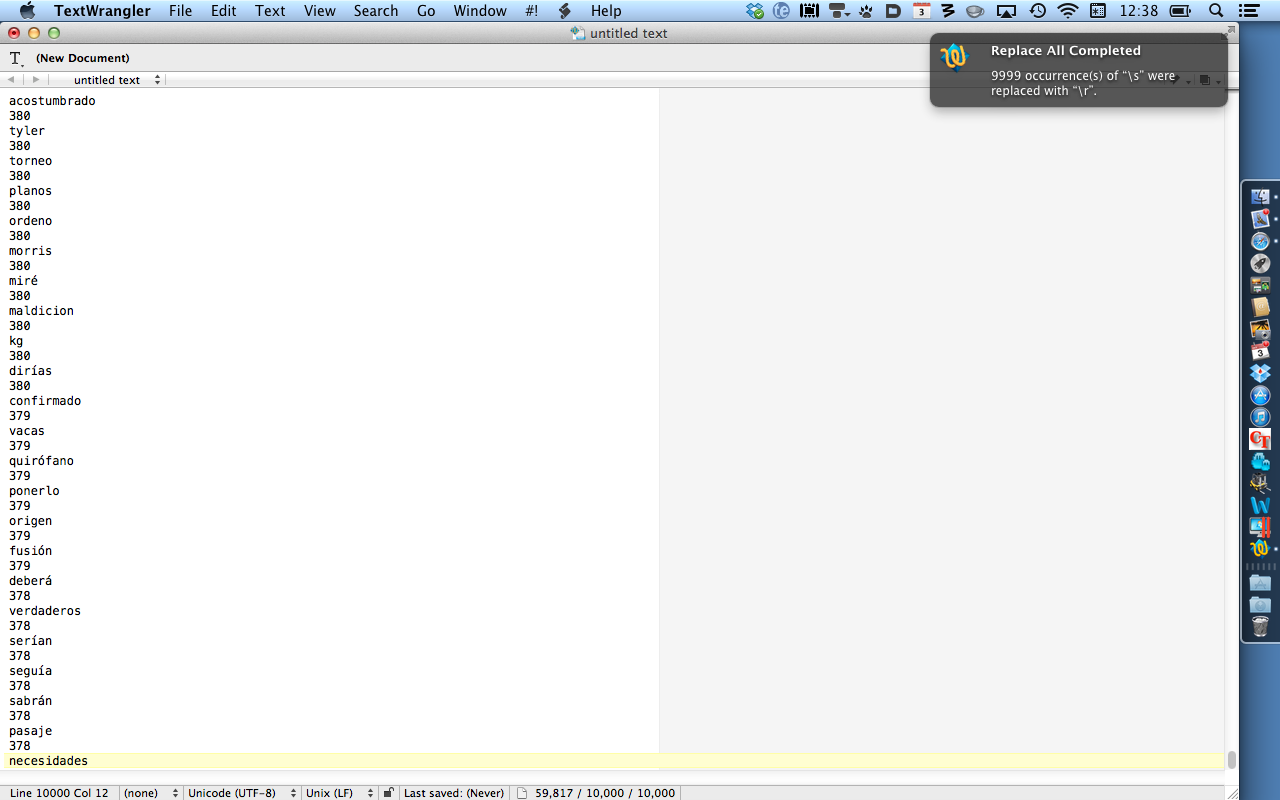1280x800 pixels.
Task: Open the untitled text document dropdown
Action: pyautogui.click(x=115, y=80)
